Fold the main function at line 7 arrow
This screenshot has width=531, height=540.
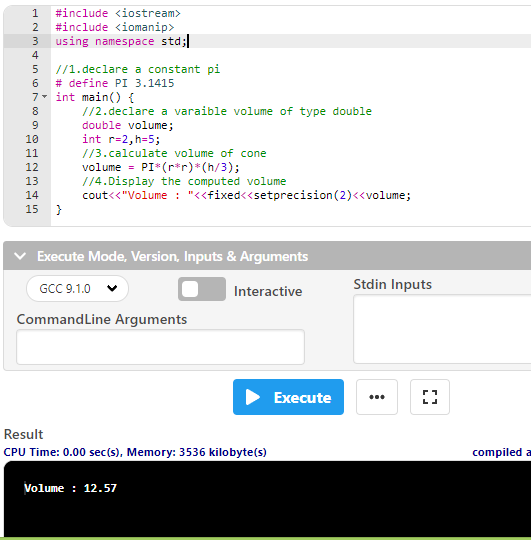(x=44, y=97)
